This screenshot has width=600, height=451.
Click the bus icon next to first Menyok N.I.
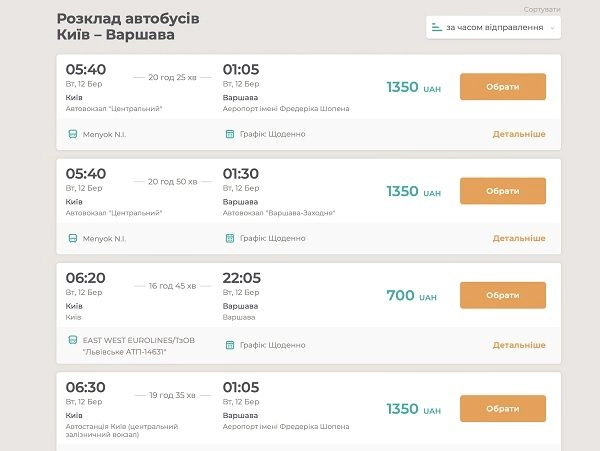73,134
